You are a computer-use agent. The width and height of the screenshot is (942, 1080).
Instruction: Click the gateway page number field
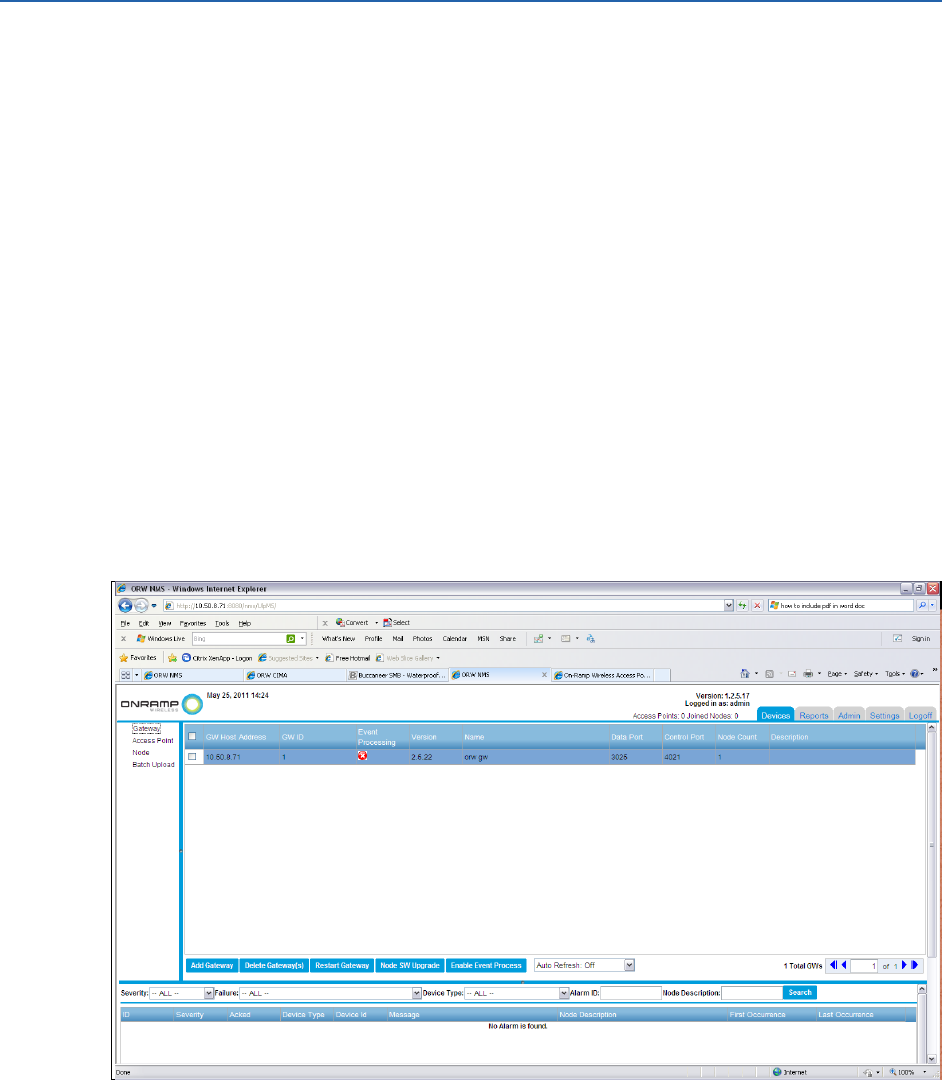[864, 966]
